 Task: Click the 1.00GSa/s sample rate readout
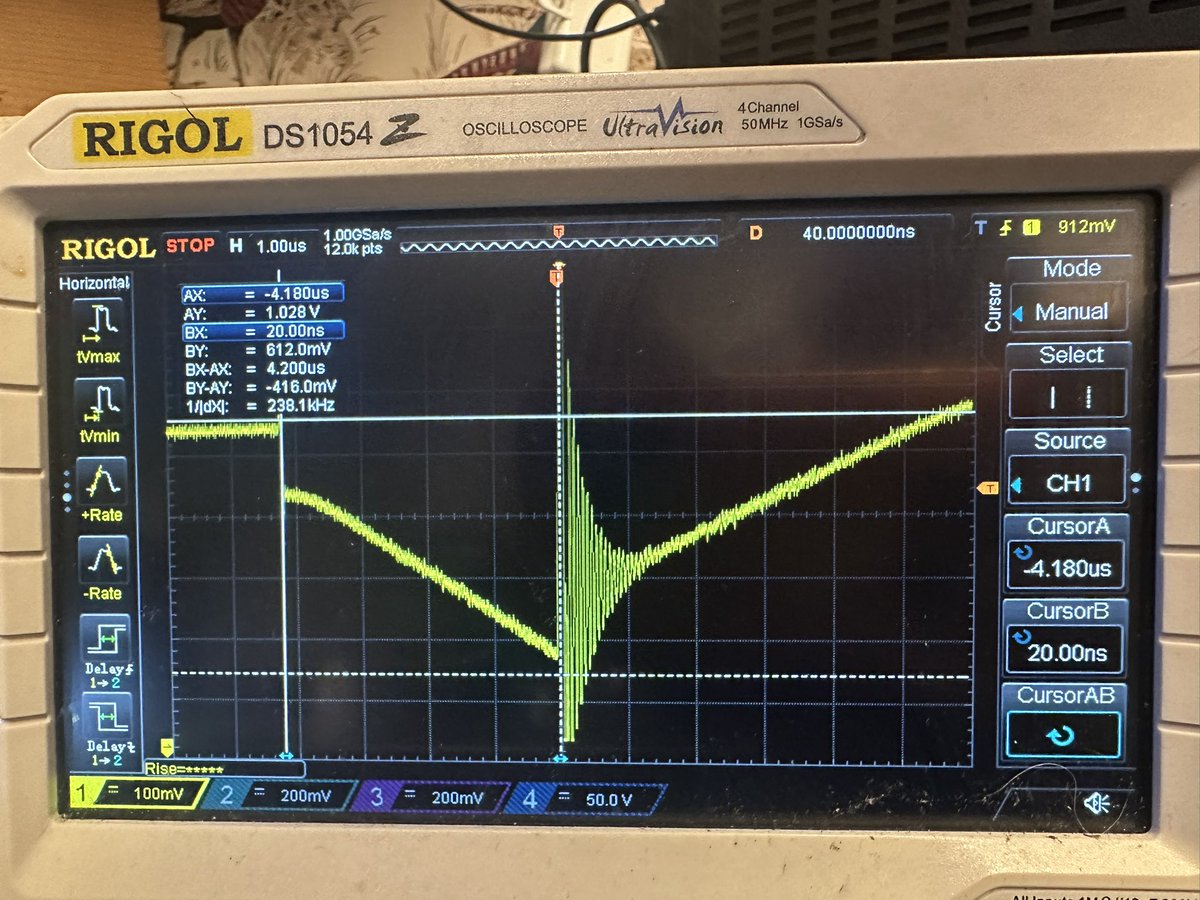click(357, 234)
